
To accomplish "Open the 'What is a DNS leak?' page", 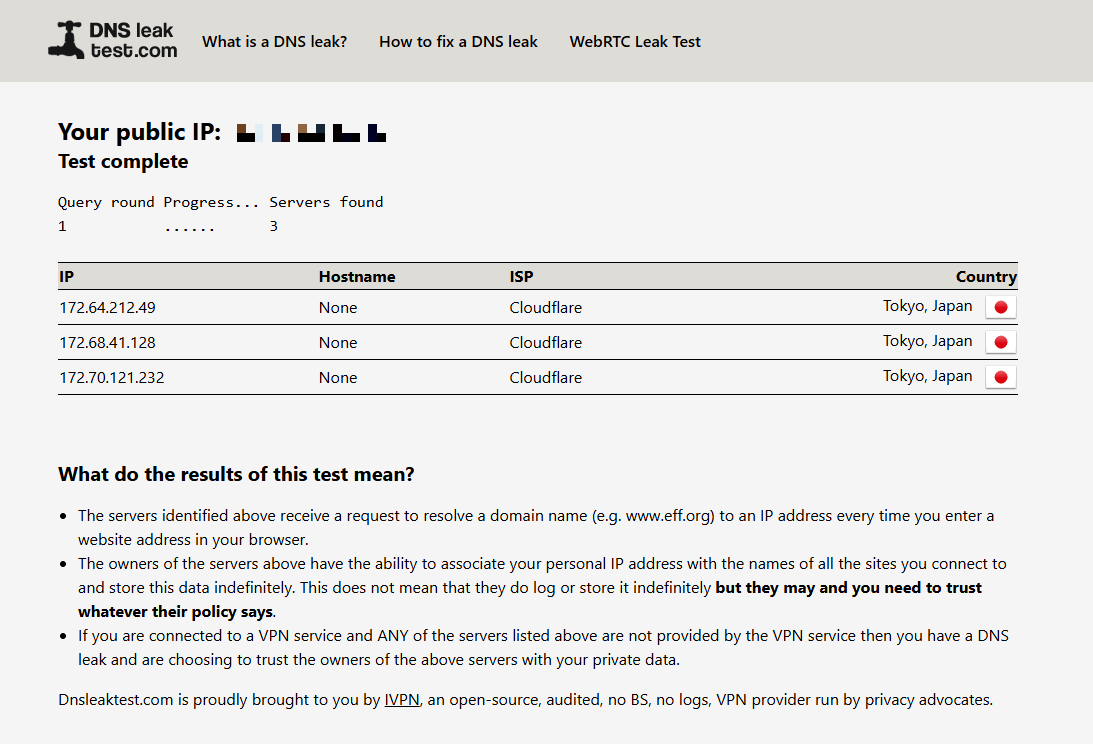I will pos(274,42).
